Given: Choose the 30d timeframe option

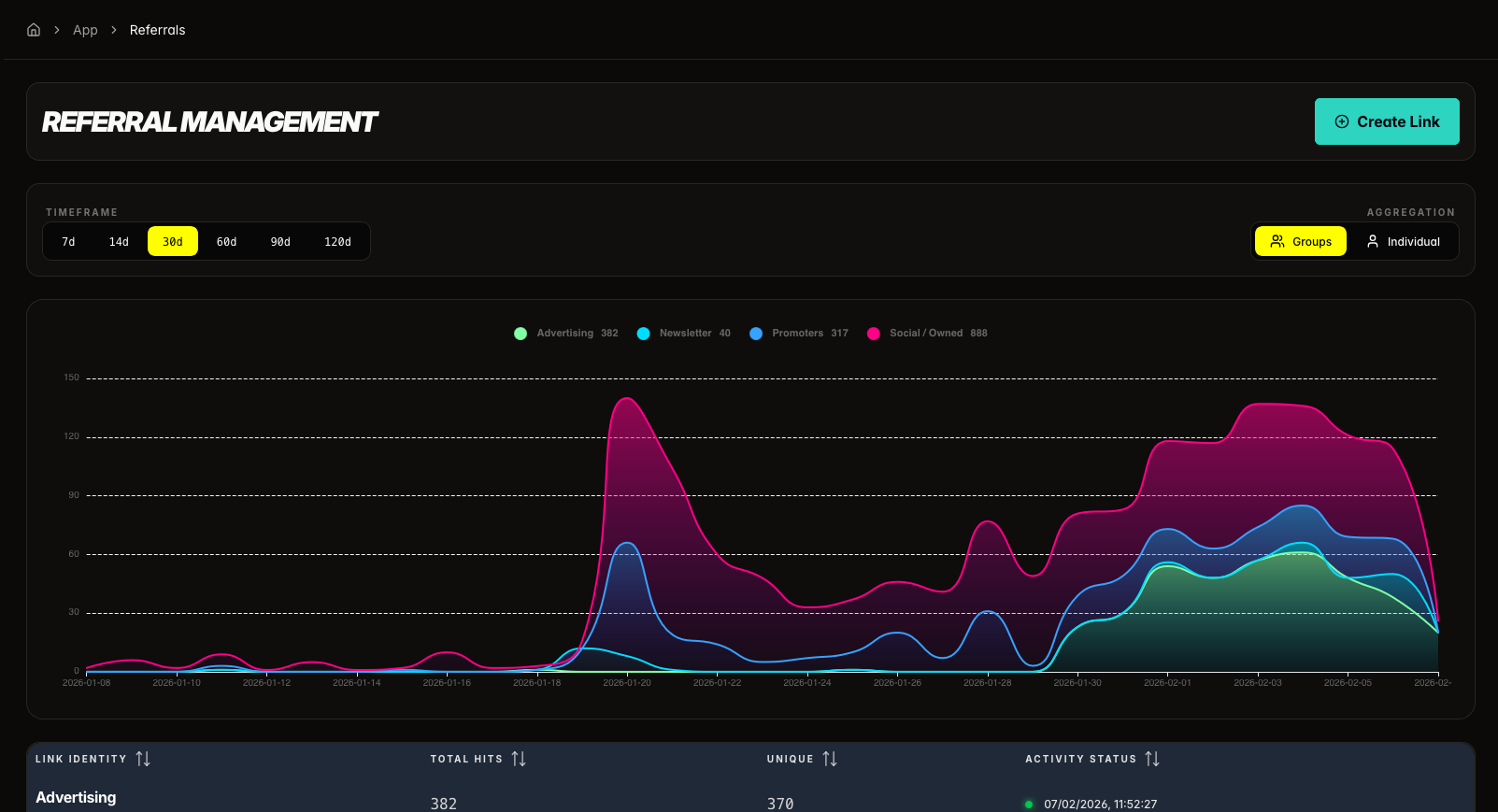Looking at the screenshot, I should pyautogui.click(x=173, y=242).
